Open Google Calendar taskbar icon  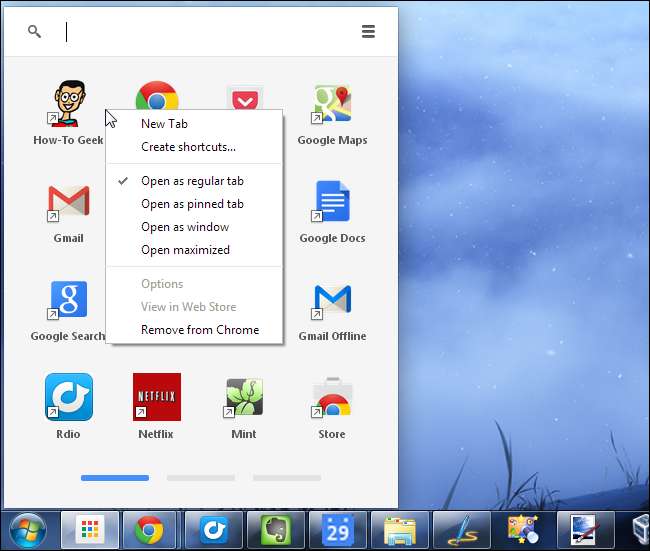pos(337,531)
